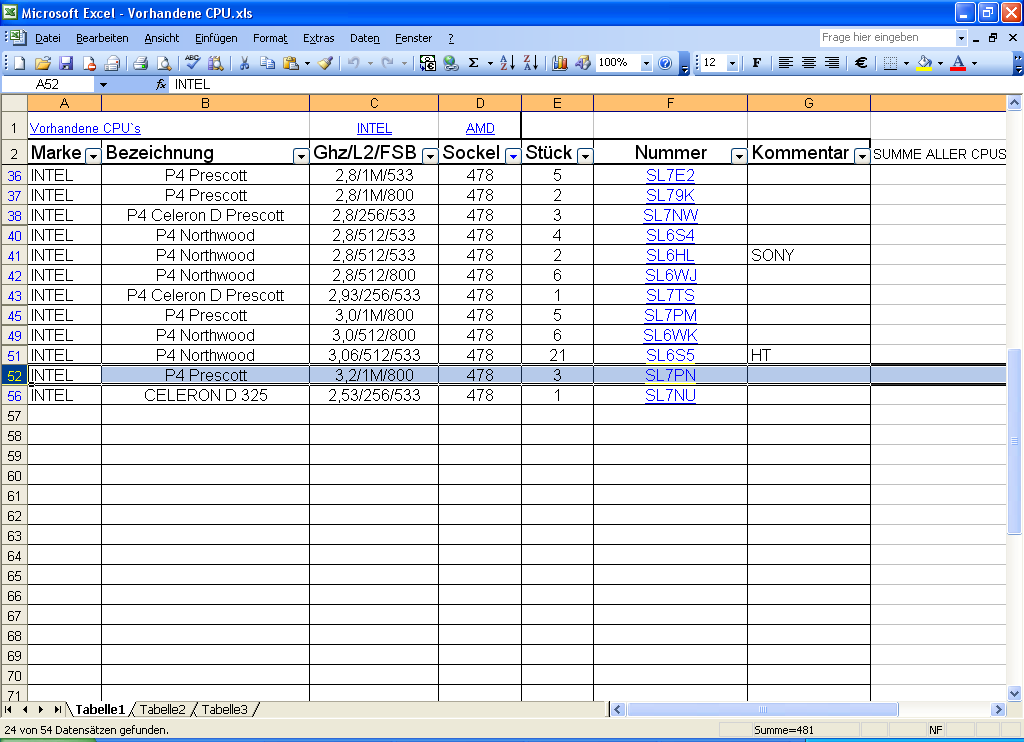Open the Extras menu
The width and height of the screenshot is (1024, 742).
click(319, 39)
